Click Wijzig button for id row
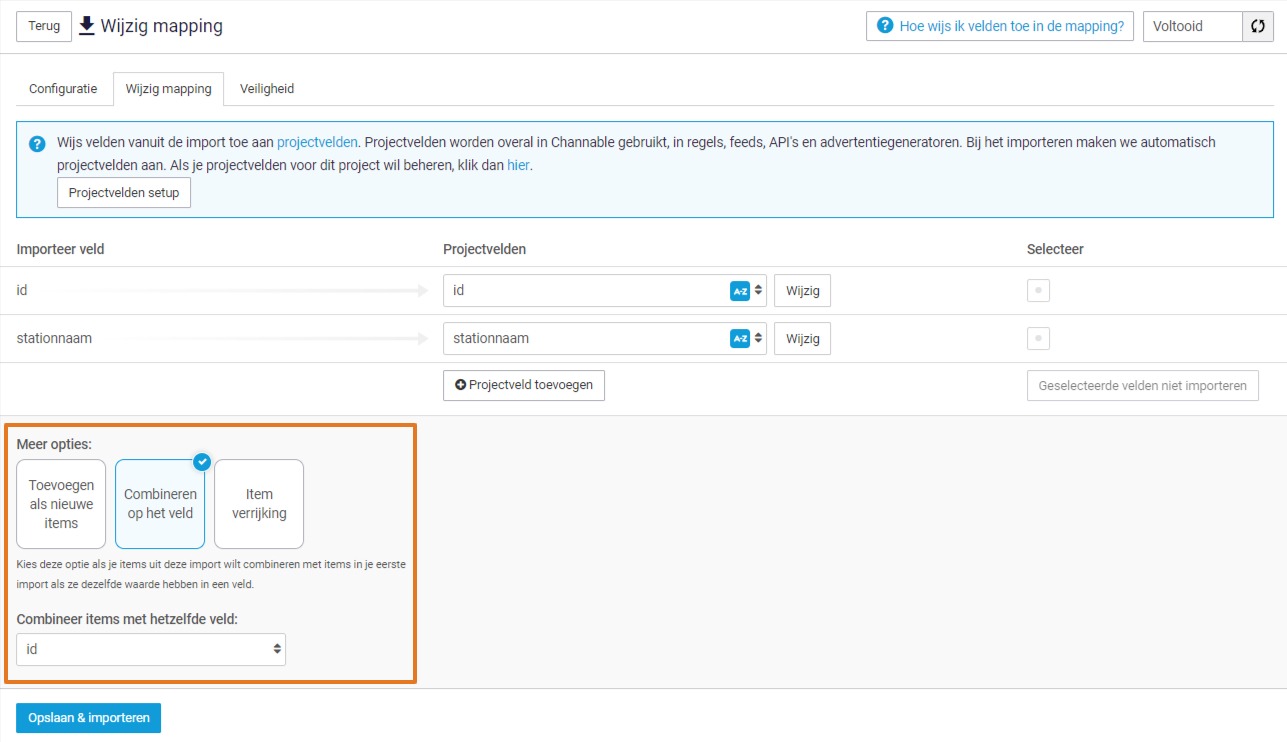Image resolution: width=1287 pixels, height=742 pixels. [802, 291]
